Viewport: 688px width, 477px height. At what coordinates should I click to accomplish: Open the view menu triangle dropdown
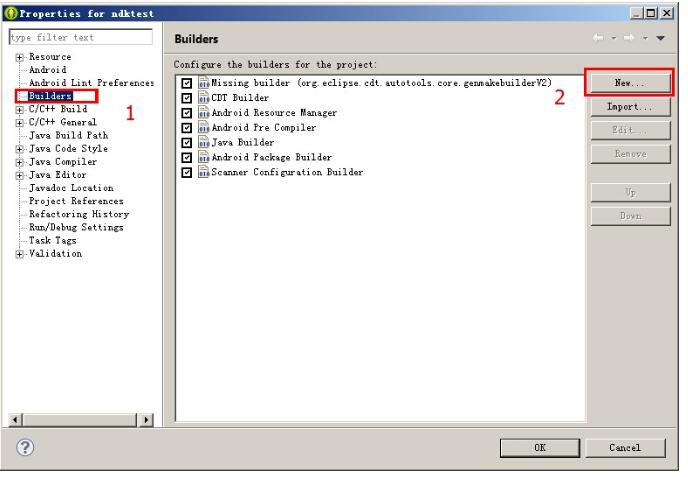click(660, 38)
